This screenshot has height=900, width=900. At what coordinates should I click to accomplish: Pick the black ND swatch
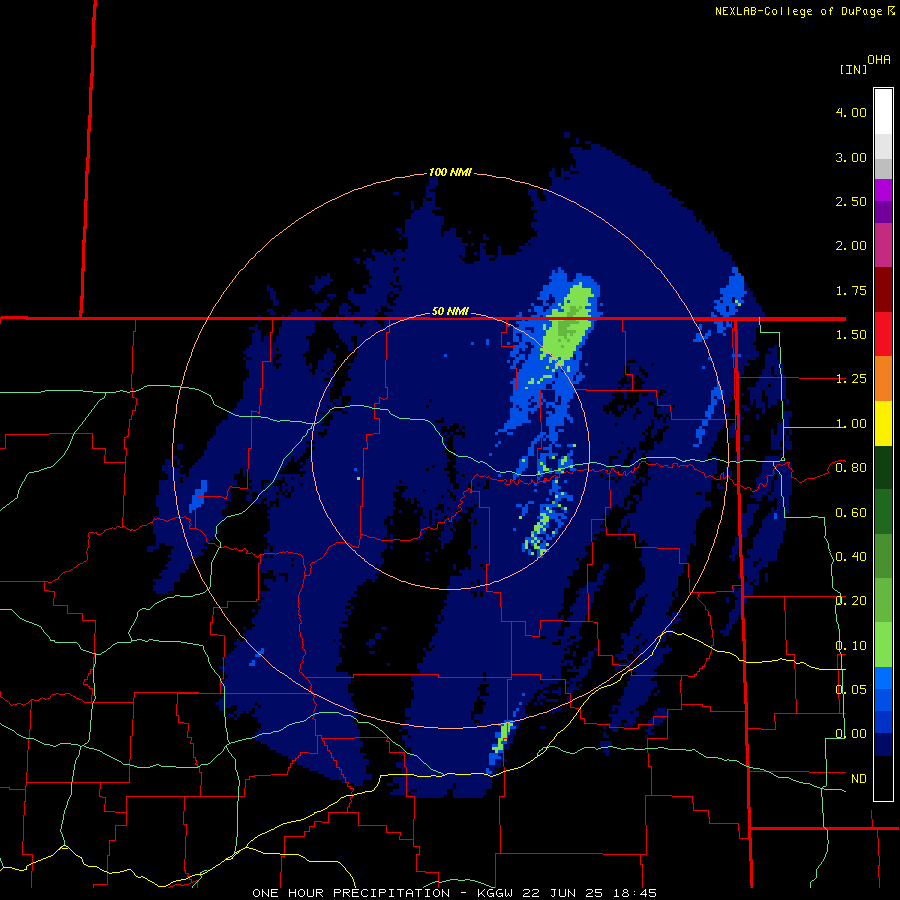click(883, 778)
